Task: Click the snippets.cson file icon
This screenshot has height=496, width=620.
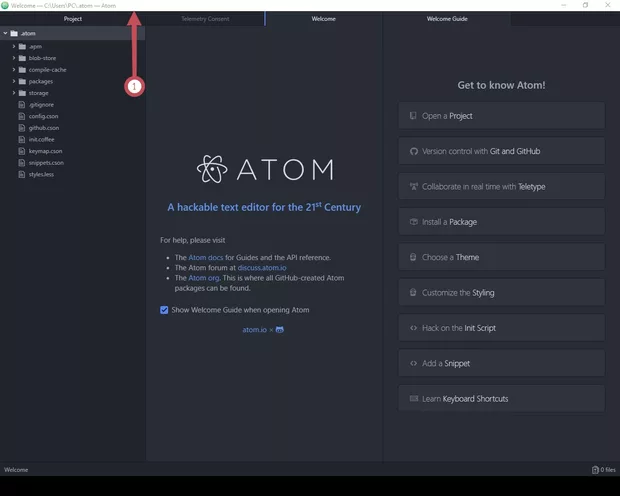Action: click(x=22, y=163)
